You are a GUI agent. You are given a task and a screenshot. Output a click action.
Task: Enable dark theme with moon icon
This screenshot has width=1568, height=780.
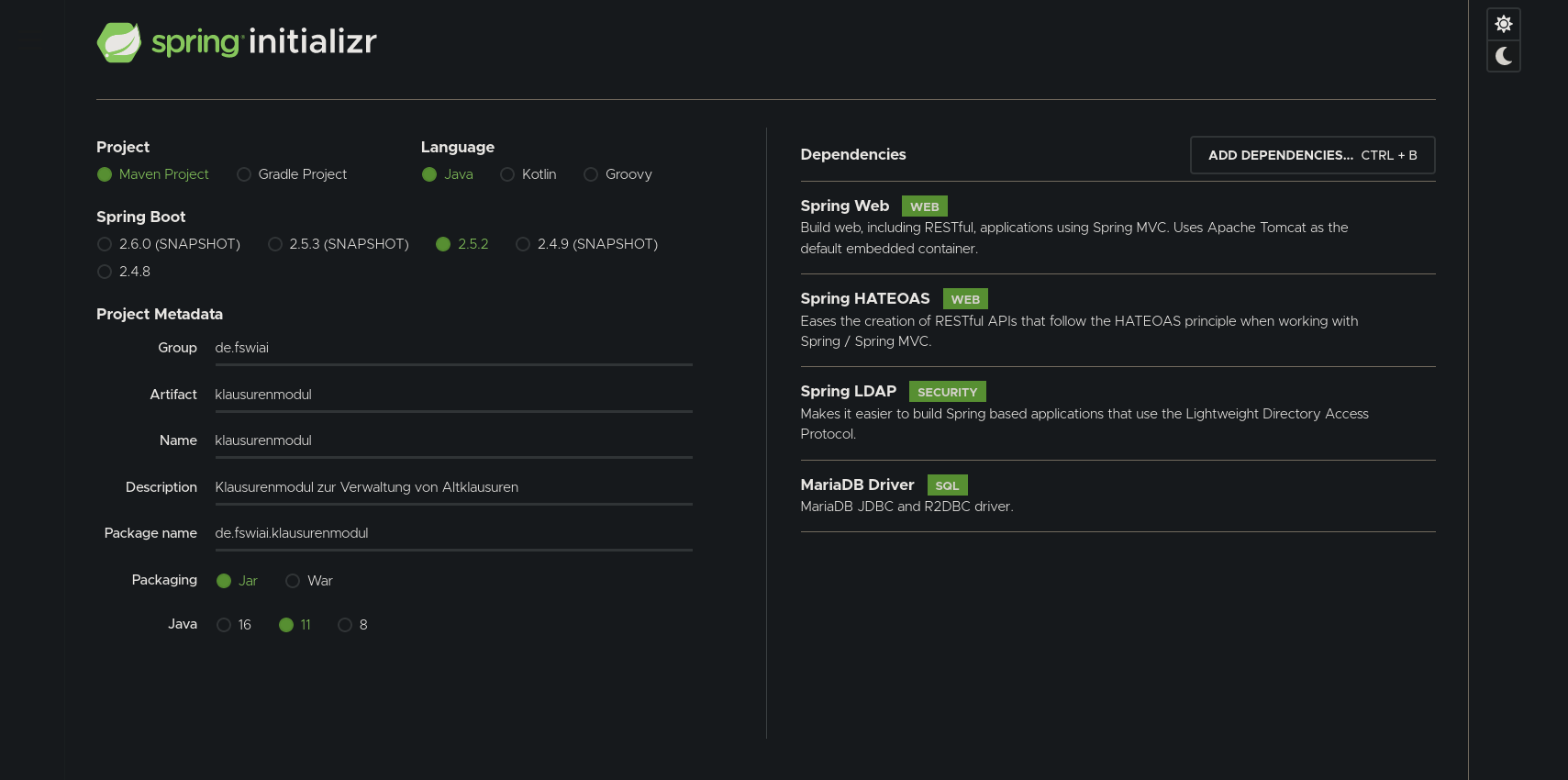coord(1503,57)
